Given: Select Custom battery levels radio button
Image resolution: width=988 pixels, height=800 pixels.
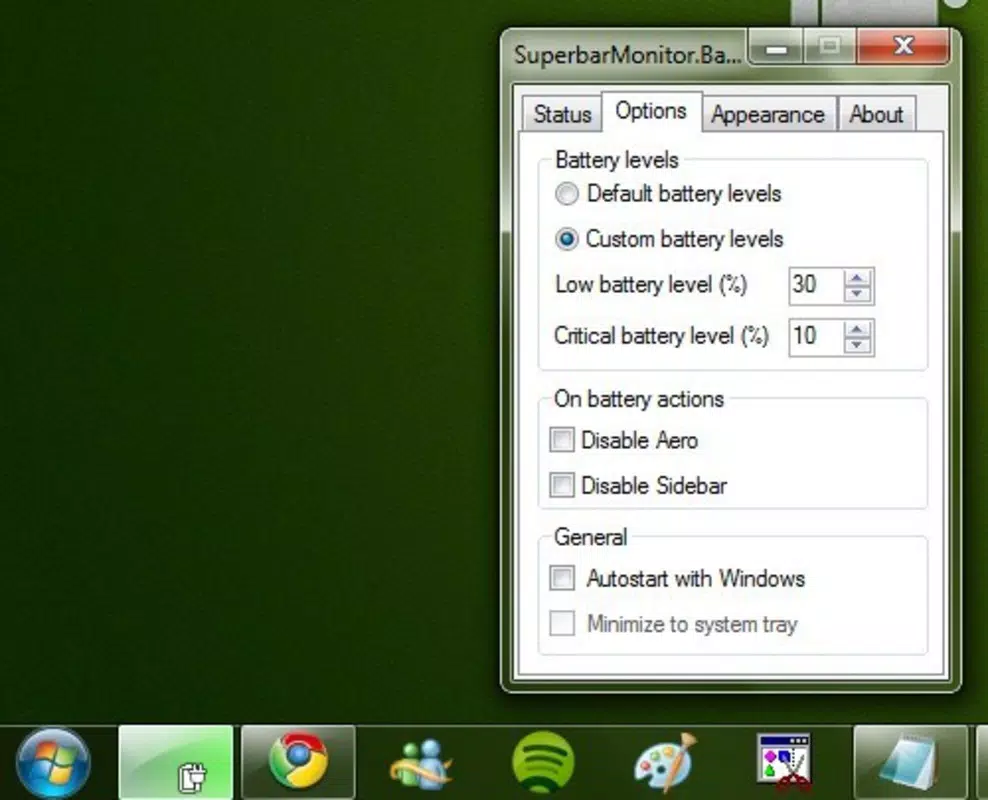Looking at the screenshot, I should coord(566,239).
